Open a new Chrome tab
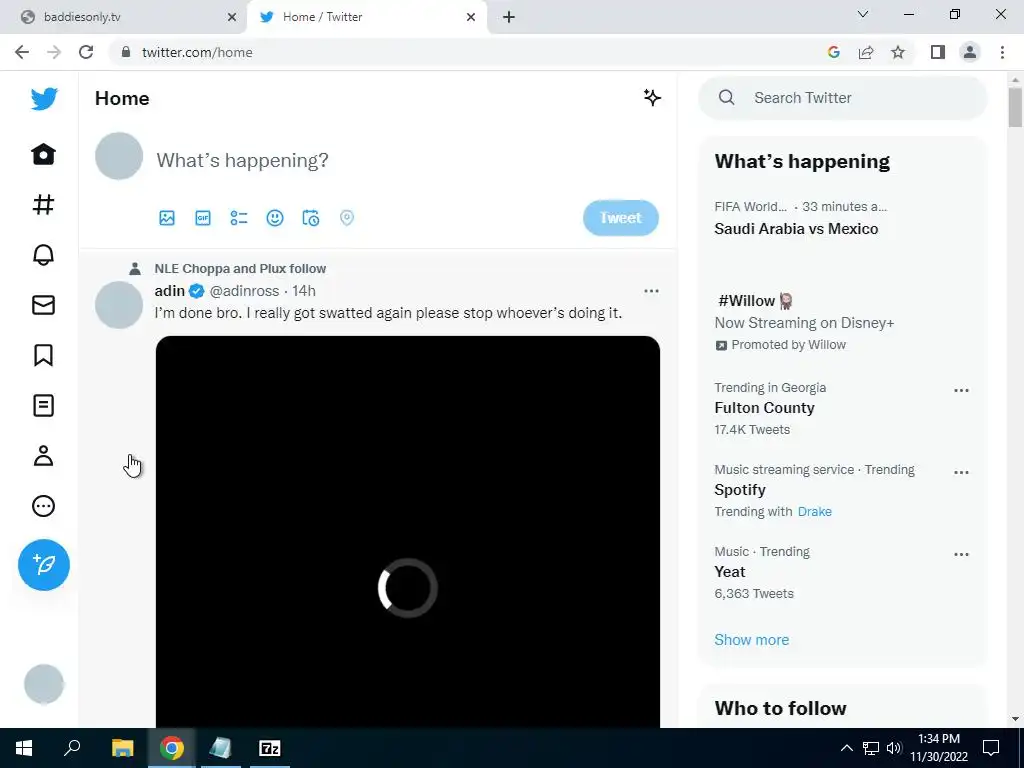Viewport: 1024px width, 768px height. pos(509,17)
